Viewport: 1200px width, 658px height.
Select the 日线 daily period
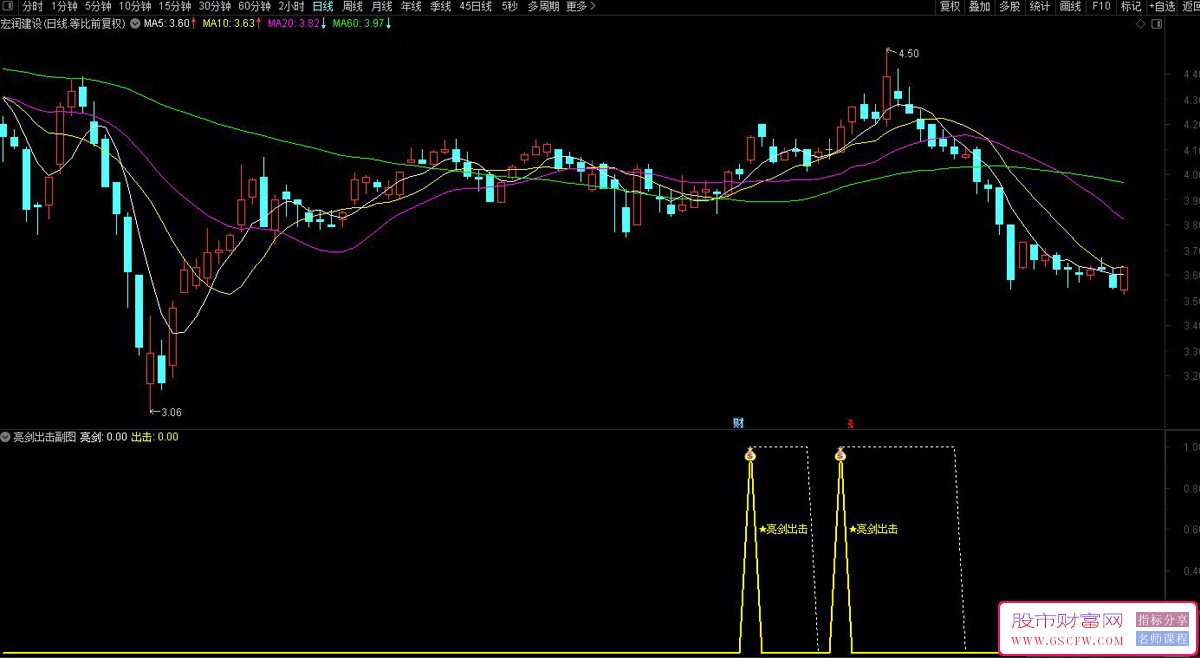pos(323,6)
